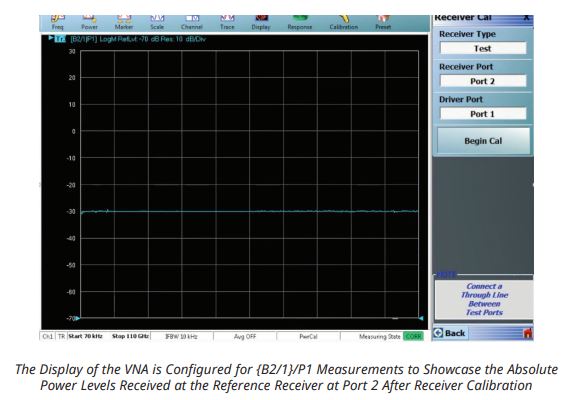Open the Scale toolbar icon
The width and height of the screenshot is (564, 400).
click(x=157, y=23)
